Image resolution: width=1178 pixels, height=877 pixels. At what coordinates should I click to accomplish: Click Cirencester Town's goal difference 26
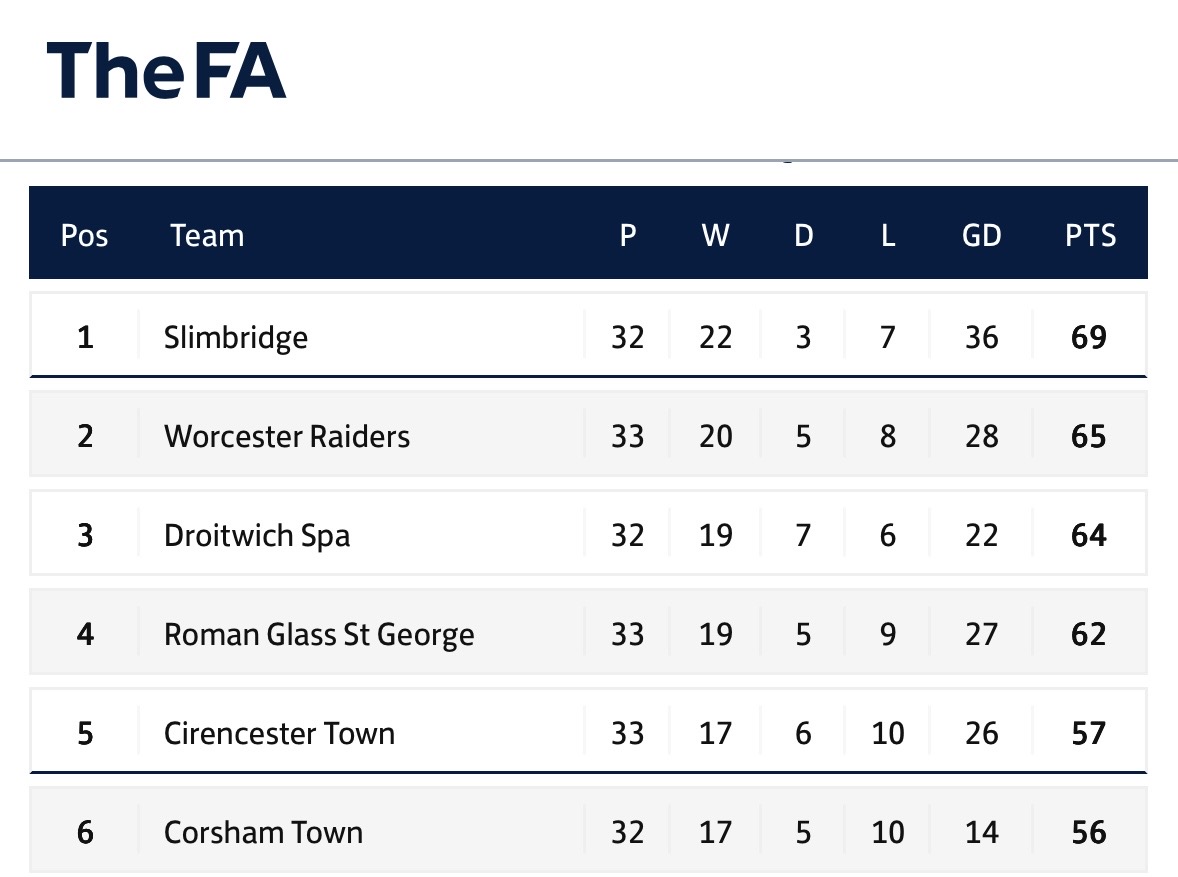[982, 733]
